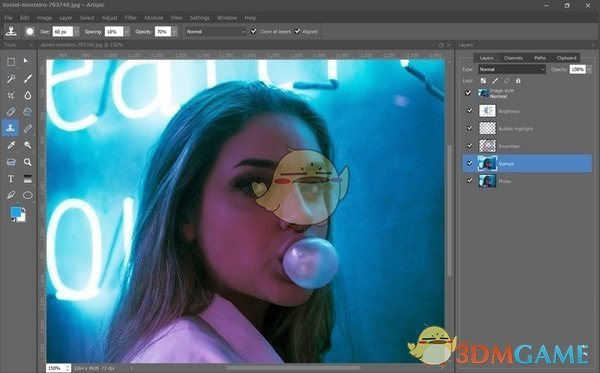Select the dodge tool beside eyedropper

[28, 145]
